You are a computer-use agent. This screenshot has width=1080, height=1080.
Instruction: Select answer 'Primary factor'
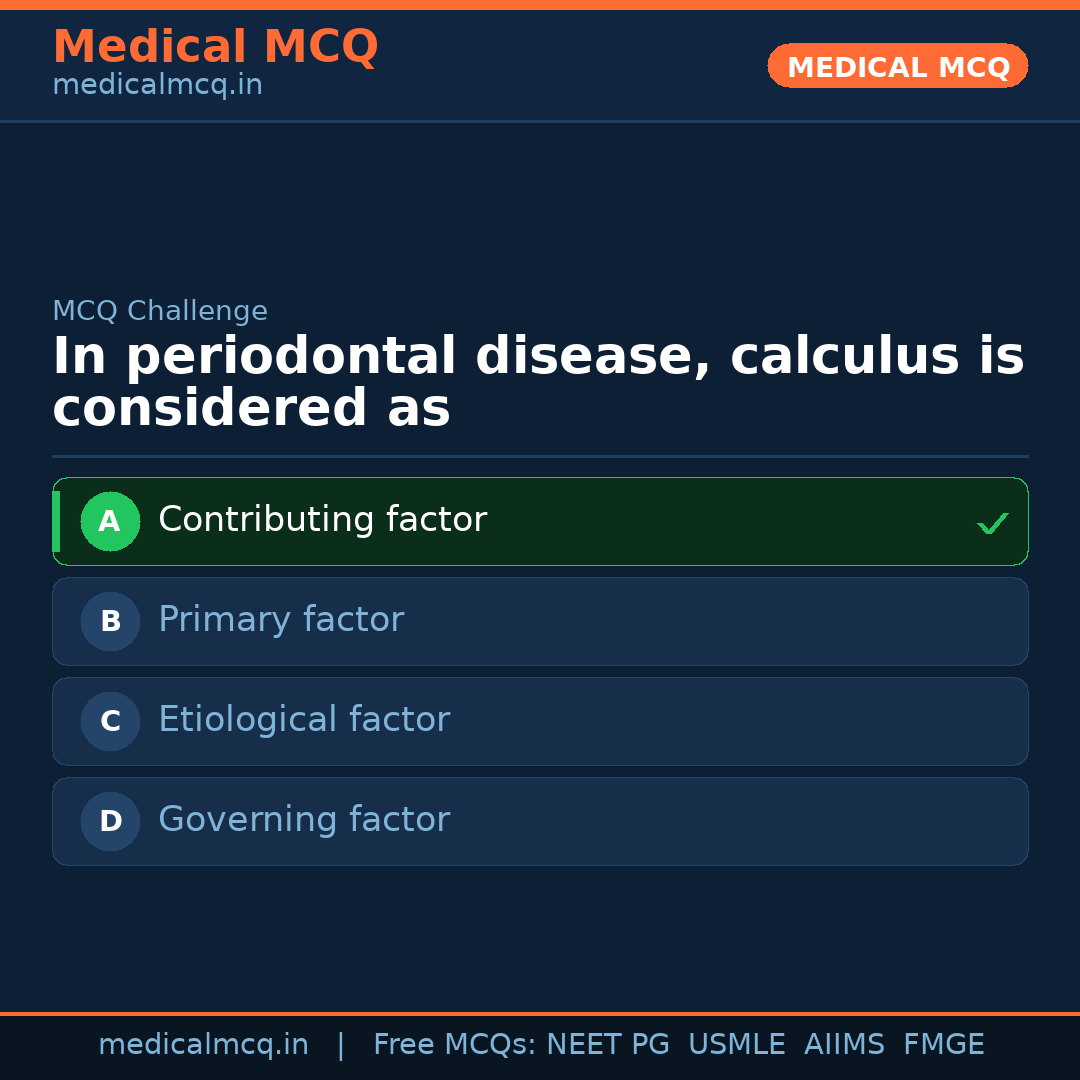(281, 619)
